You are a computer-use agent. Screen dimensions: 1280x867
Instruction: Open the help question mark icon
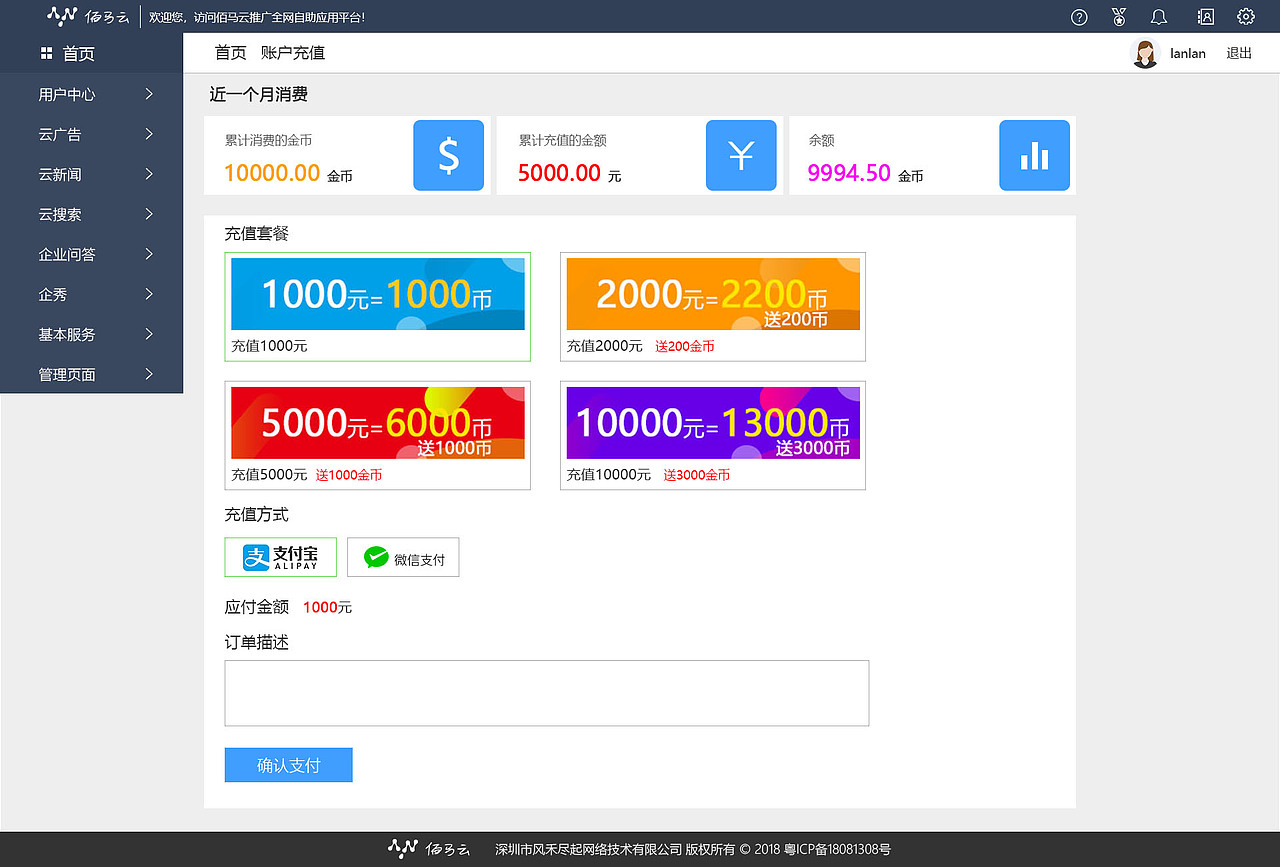coord(1078,16)
